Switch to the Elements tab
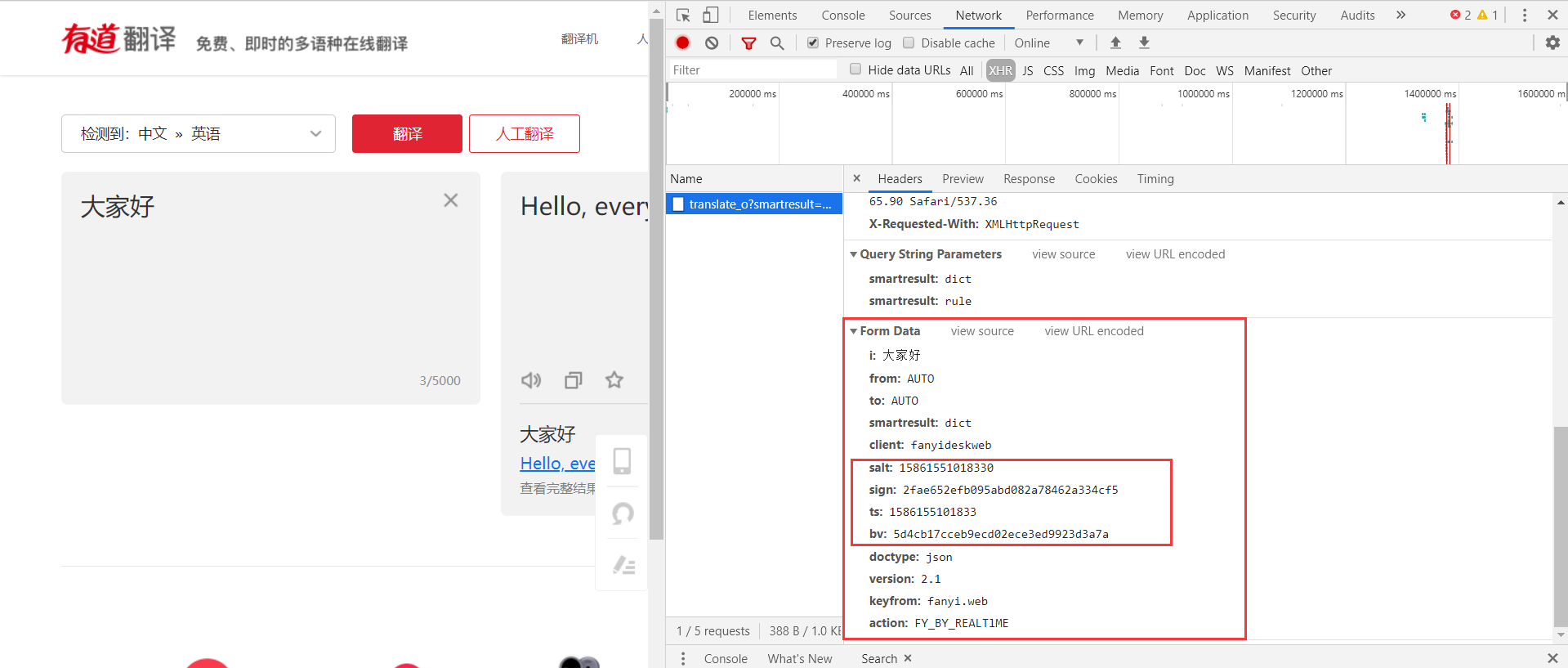This screenshot has height=668, width=1568. click(x=772, y=15)
